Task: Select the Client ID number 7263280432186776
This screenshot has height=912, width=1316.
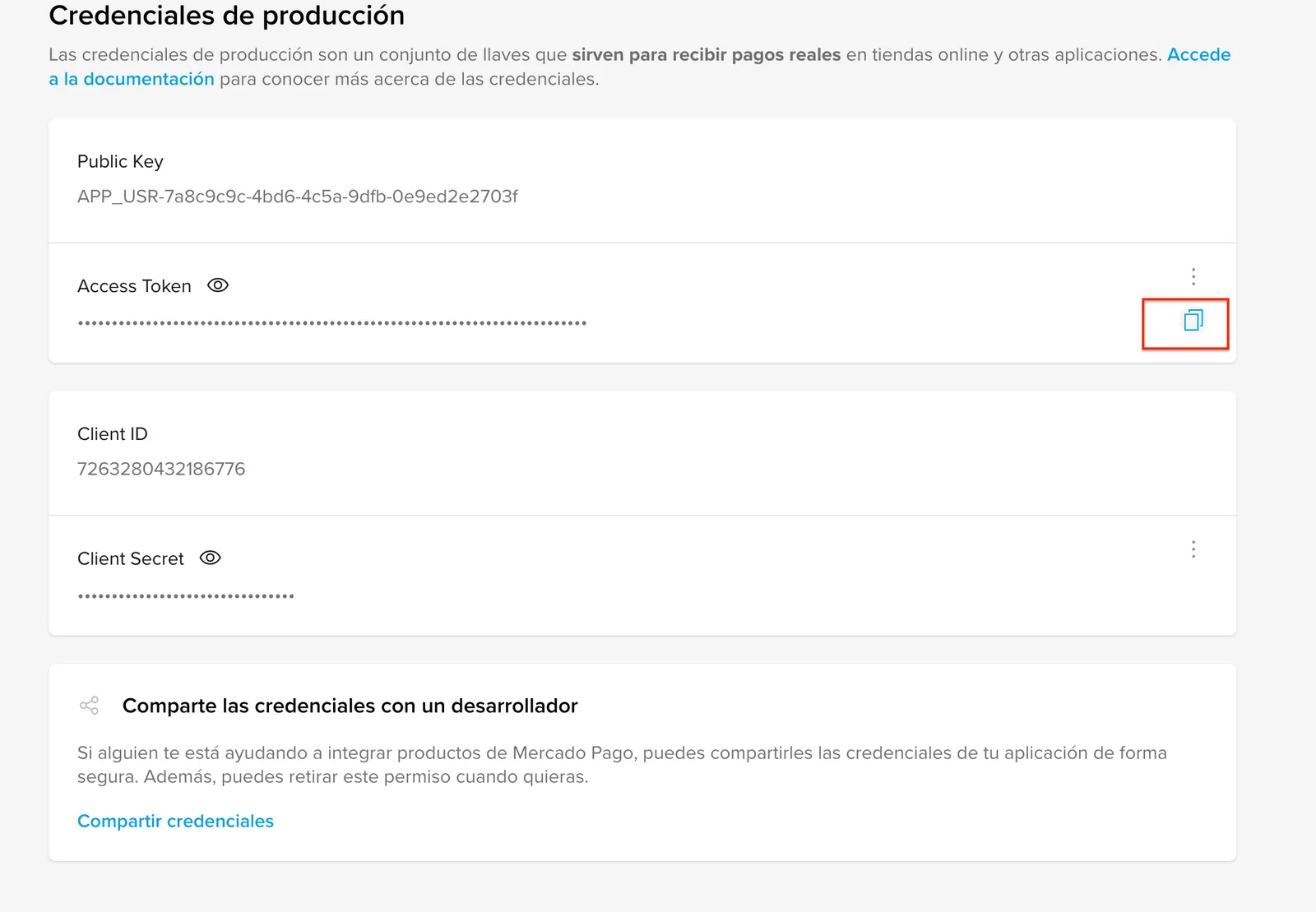Action: [x=161, y=469]
